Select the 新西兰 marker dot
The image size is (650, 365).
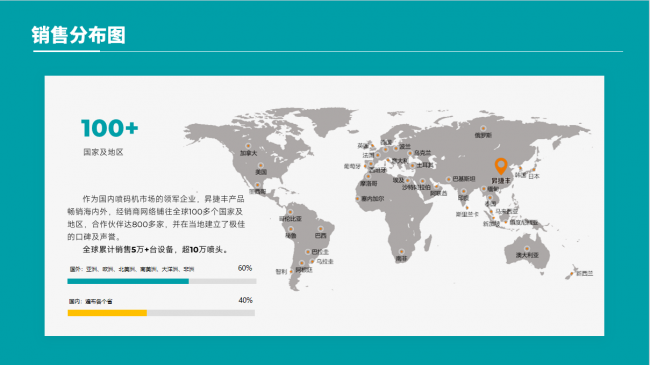tap(572, 273)
